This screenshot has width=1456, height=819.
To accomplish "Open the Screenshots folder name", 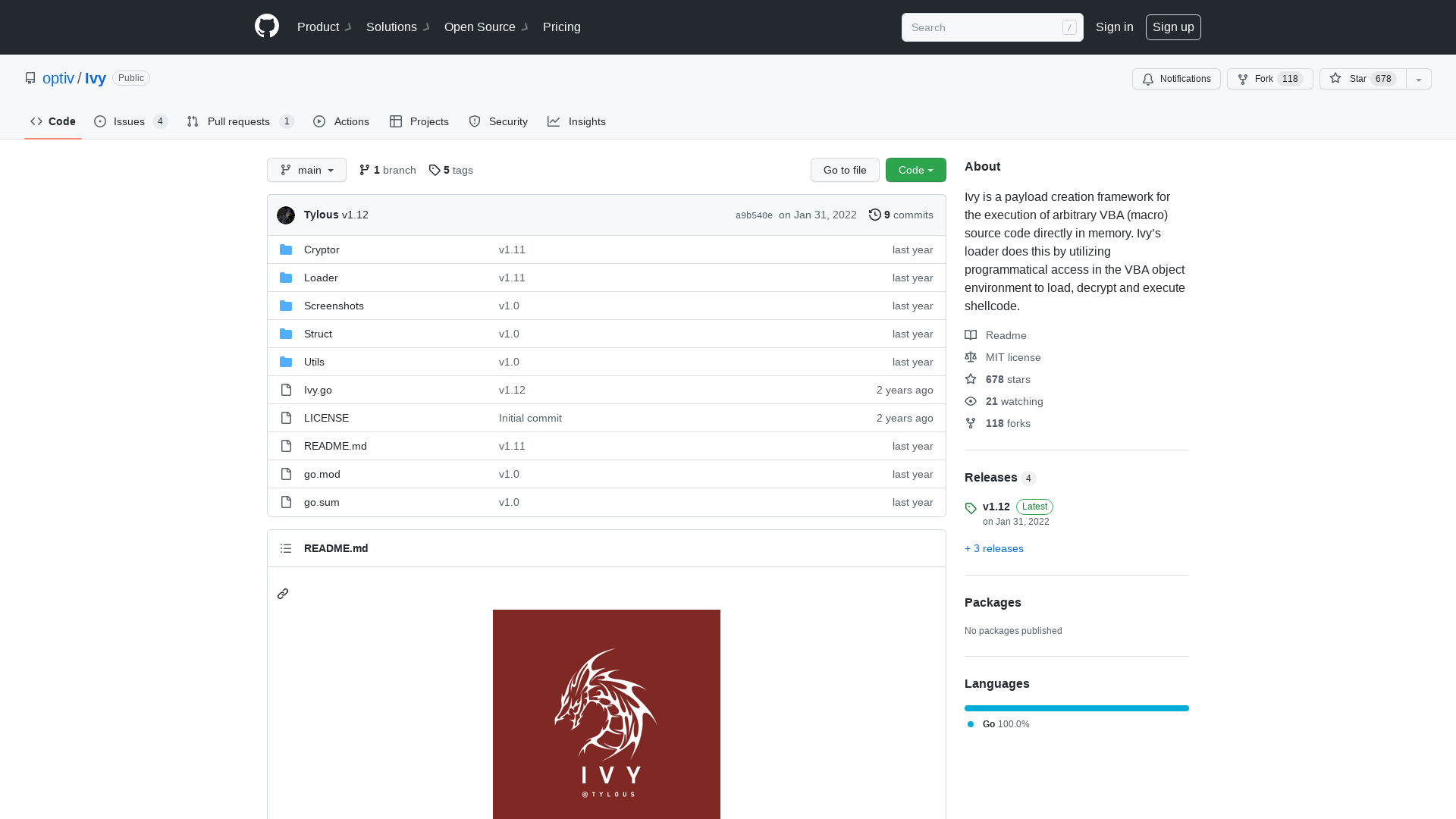I will [334, 306].
